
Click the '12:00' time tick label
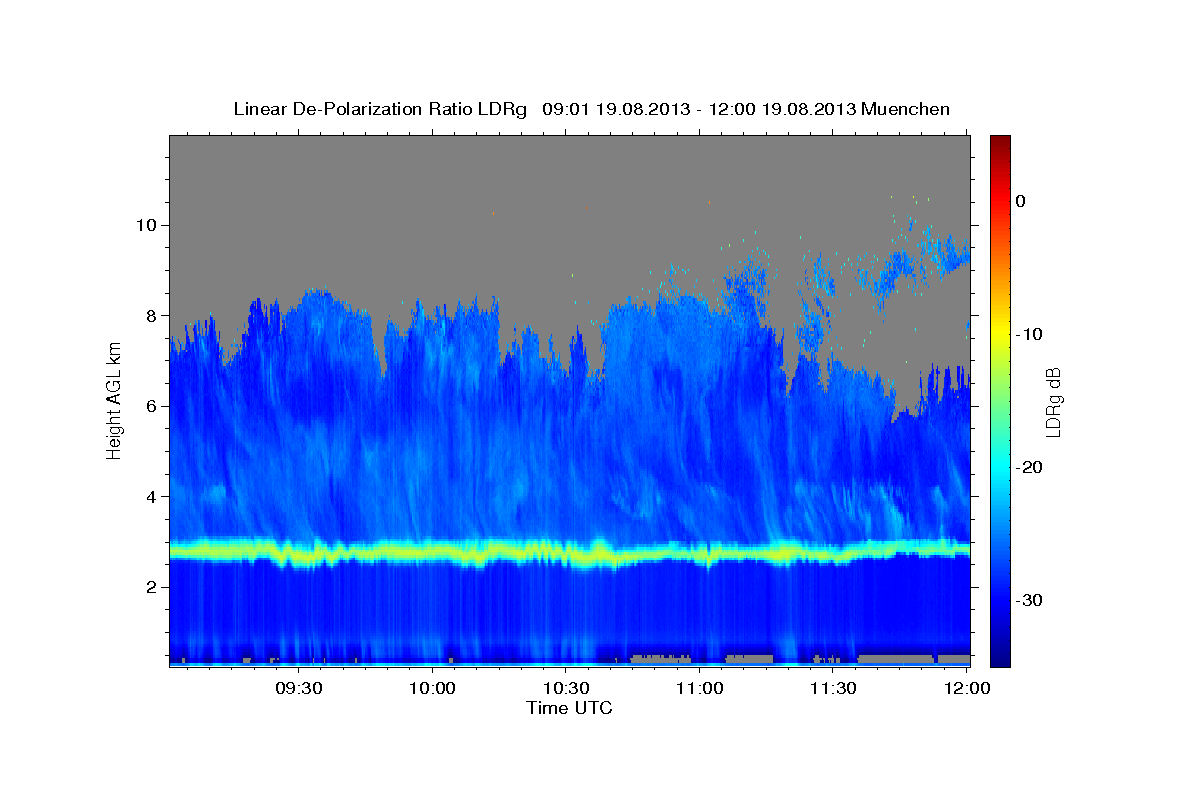(967, 688)
